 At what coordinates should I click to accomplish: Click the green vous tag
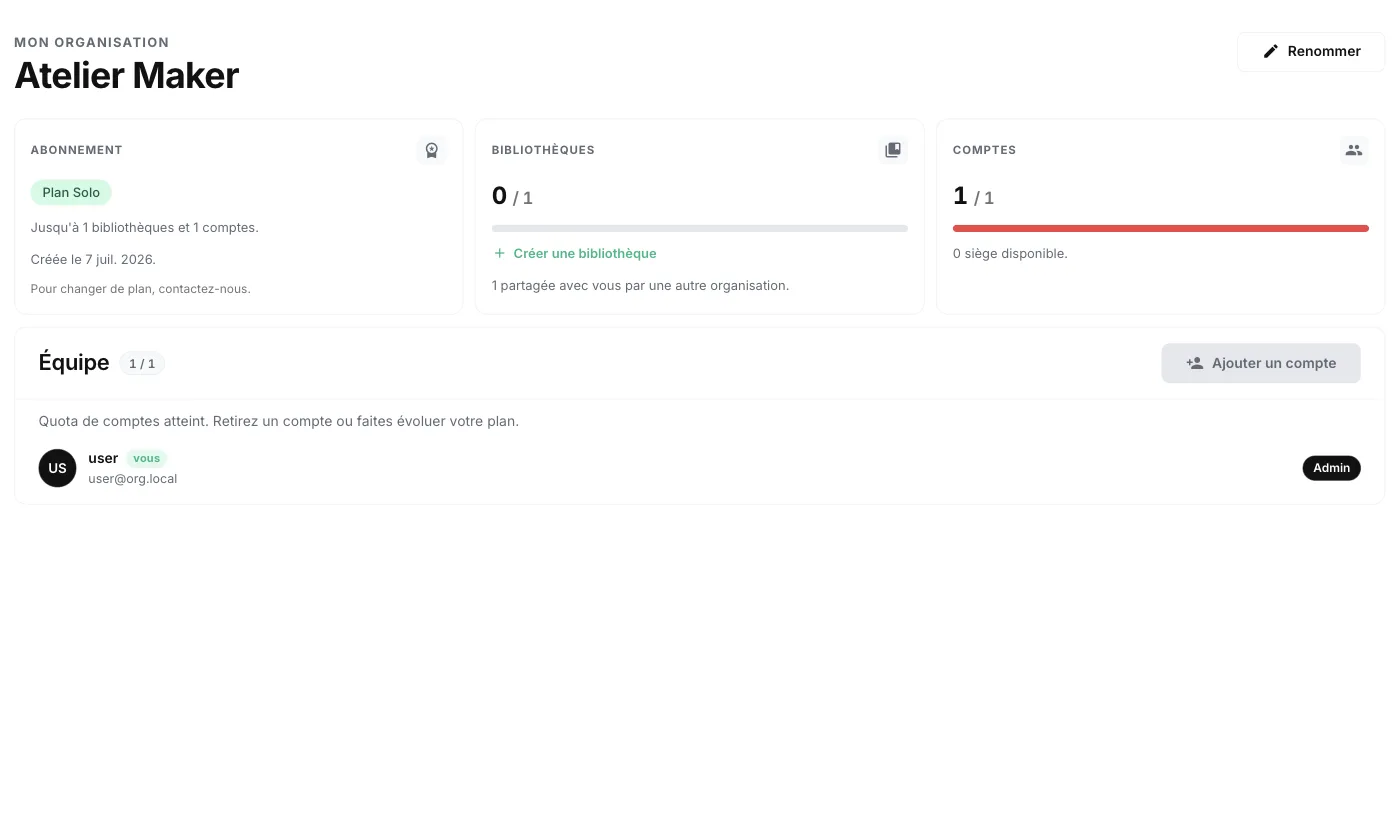click(x=146, y=458)
